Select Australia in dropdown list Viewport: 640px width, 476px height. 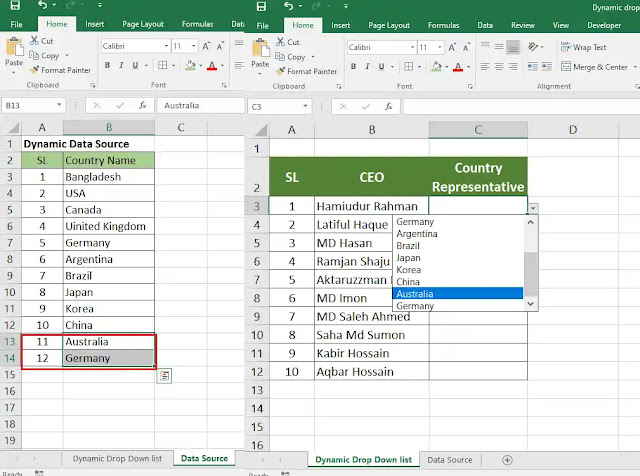tap(458, 294)
